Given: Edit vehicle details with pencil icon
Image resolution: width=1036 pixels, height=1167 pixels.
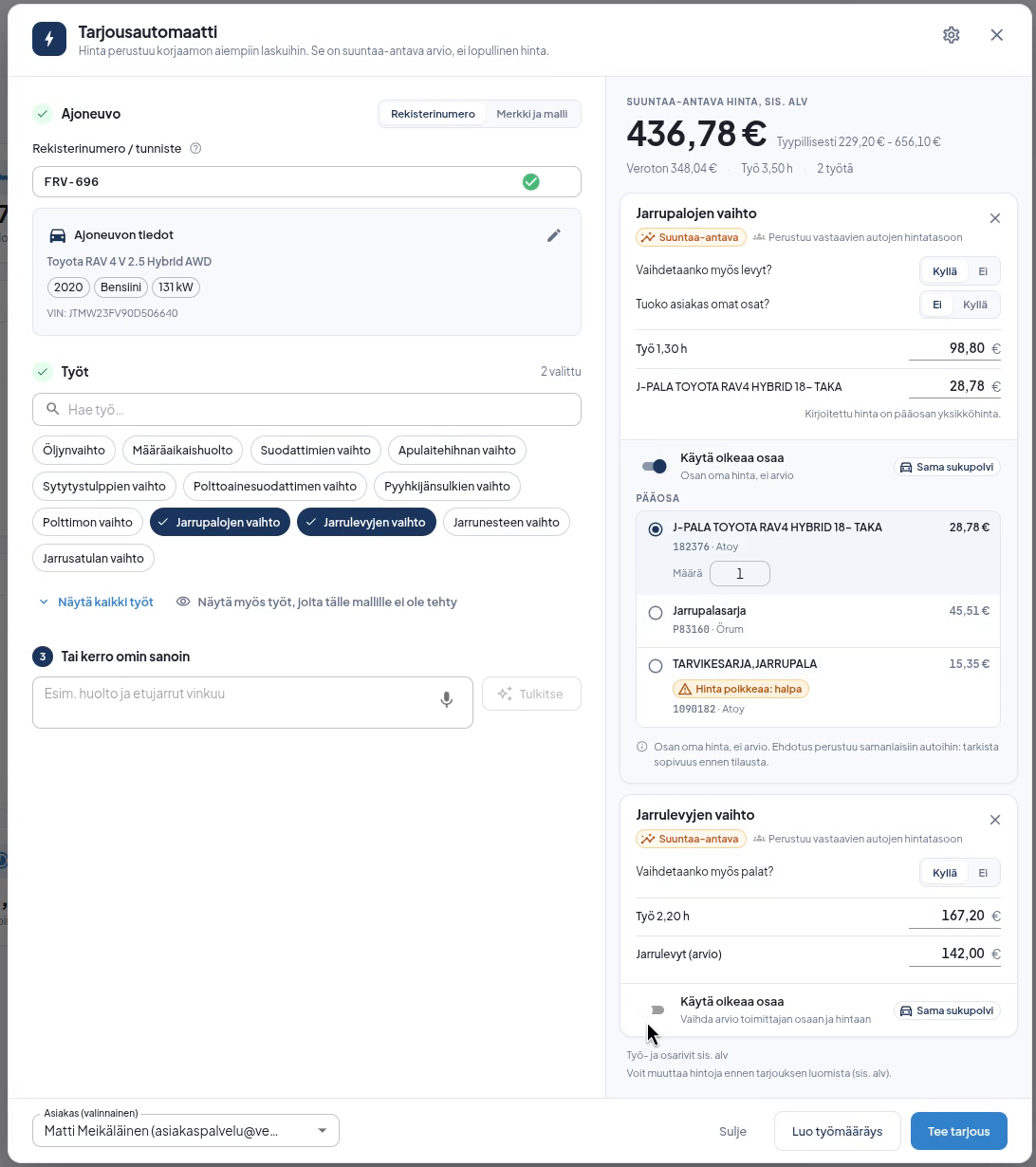Looking at the screenshot, I should coord(554,235).
